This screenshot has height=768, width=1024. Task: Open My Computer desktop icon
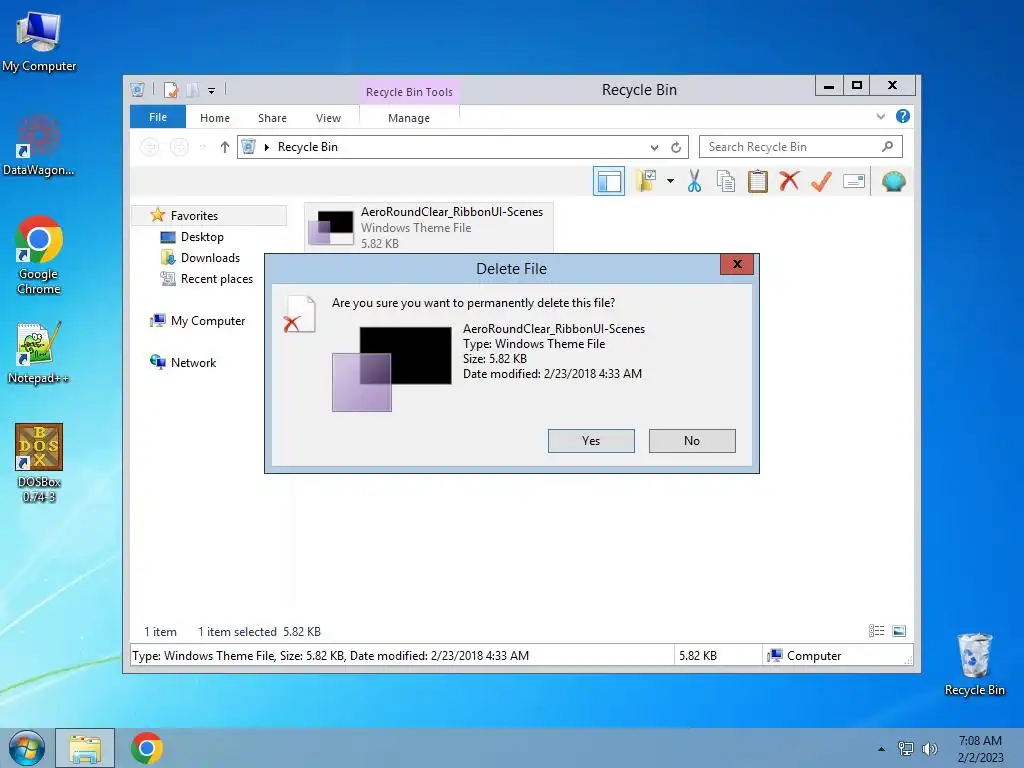(x=39, y=40)
